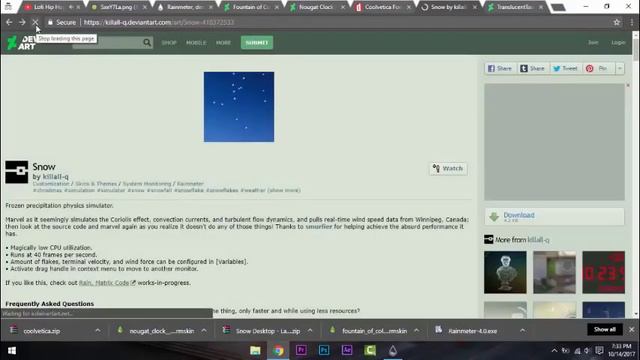This screenshot has width=640, height=360.
Task: Click the address bar URL
Action: pyautogui.click(x=159, y=22)
